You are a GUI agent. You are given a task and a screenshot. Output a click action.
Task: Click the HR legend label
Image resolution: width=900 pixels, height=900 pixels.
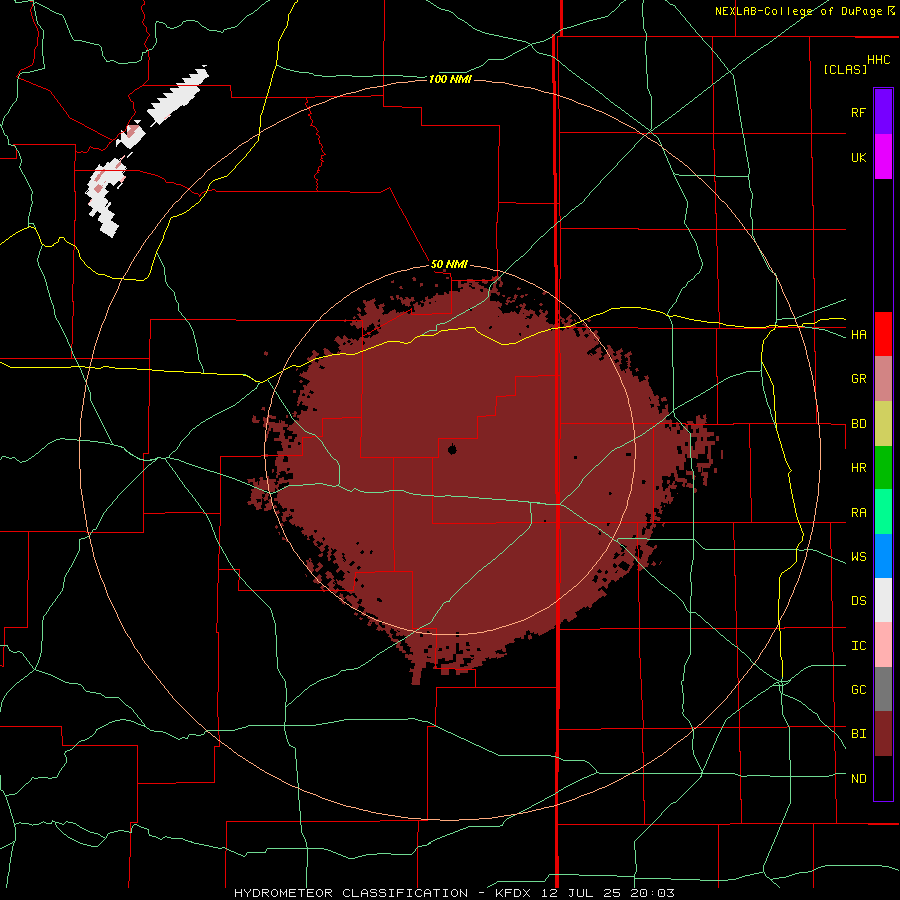[858, 468]
